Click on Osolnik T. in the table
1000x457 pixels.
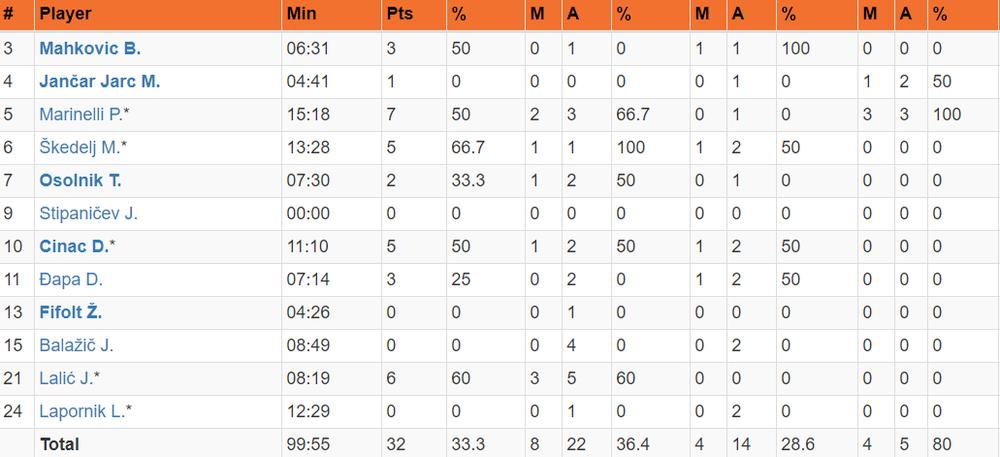tap(80, 181)
